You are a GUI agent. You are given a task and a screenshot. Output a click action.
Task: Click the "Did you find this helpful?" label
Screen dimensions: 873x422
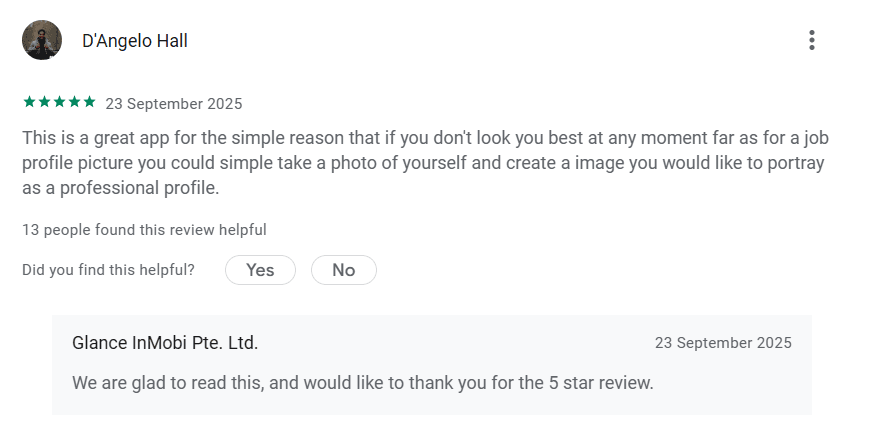tap(108, 270)
